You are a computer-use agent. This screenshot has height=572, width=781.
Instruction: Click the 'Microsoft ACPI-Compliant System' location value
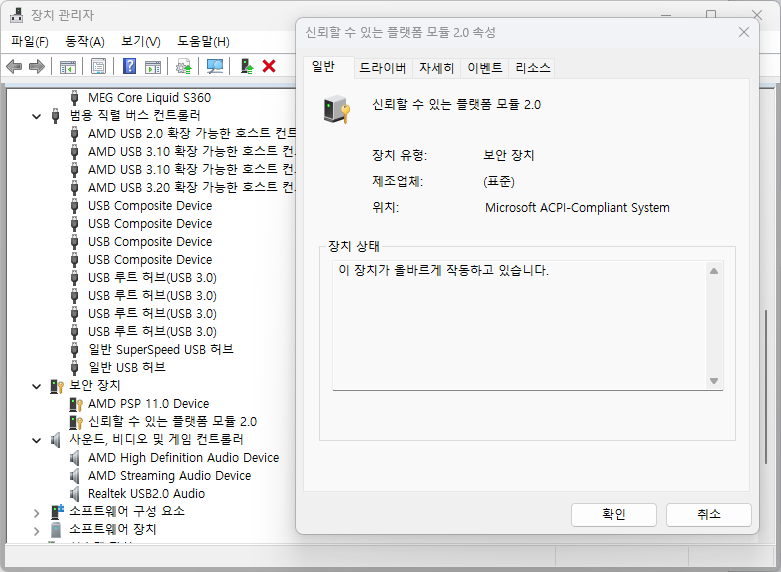click(x=577, y=208)
